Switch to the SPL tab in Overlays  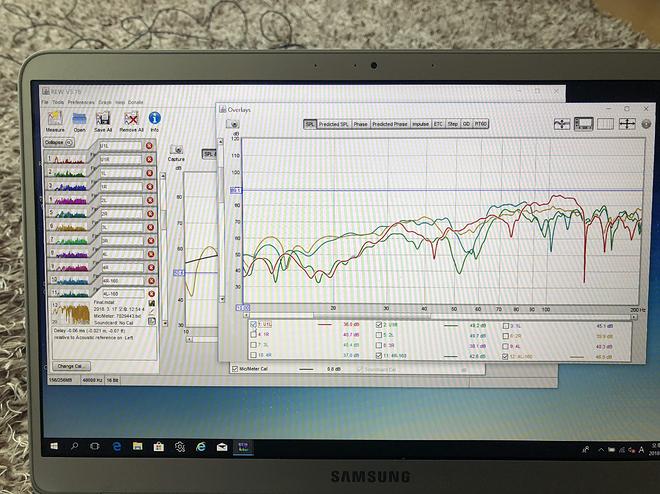tap(310, 124)
